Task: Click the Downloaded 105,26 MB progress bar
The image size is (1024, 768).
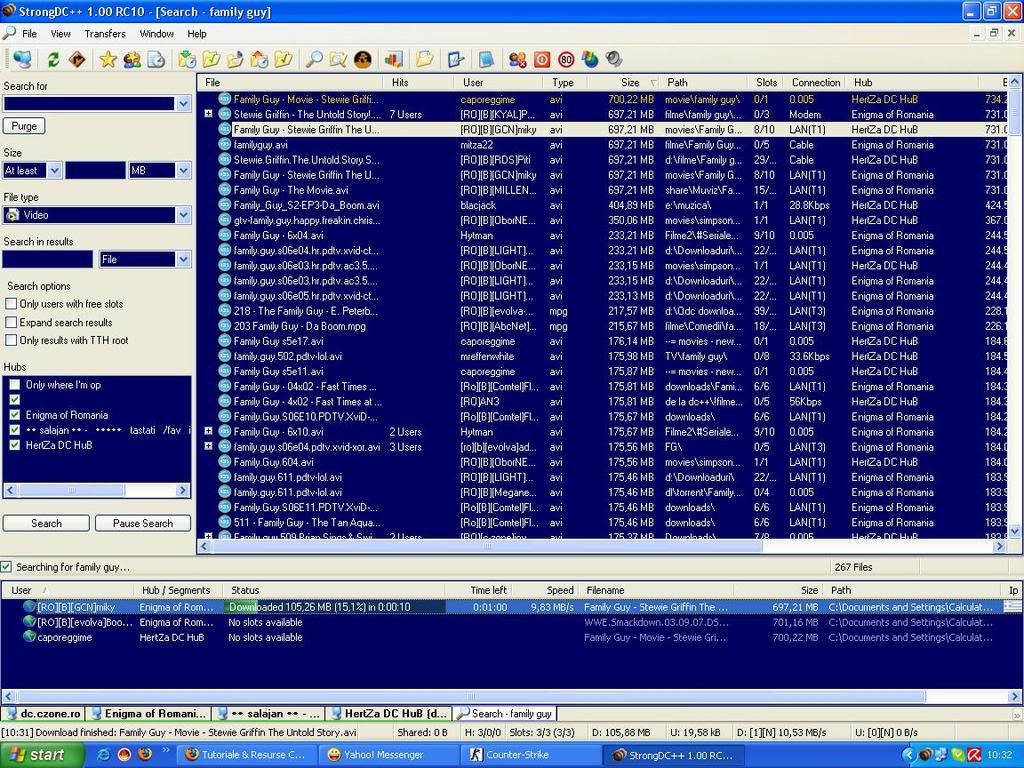Action: (x=335, y=607)
